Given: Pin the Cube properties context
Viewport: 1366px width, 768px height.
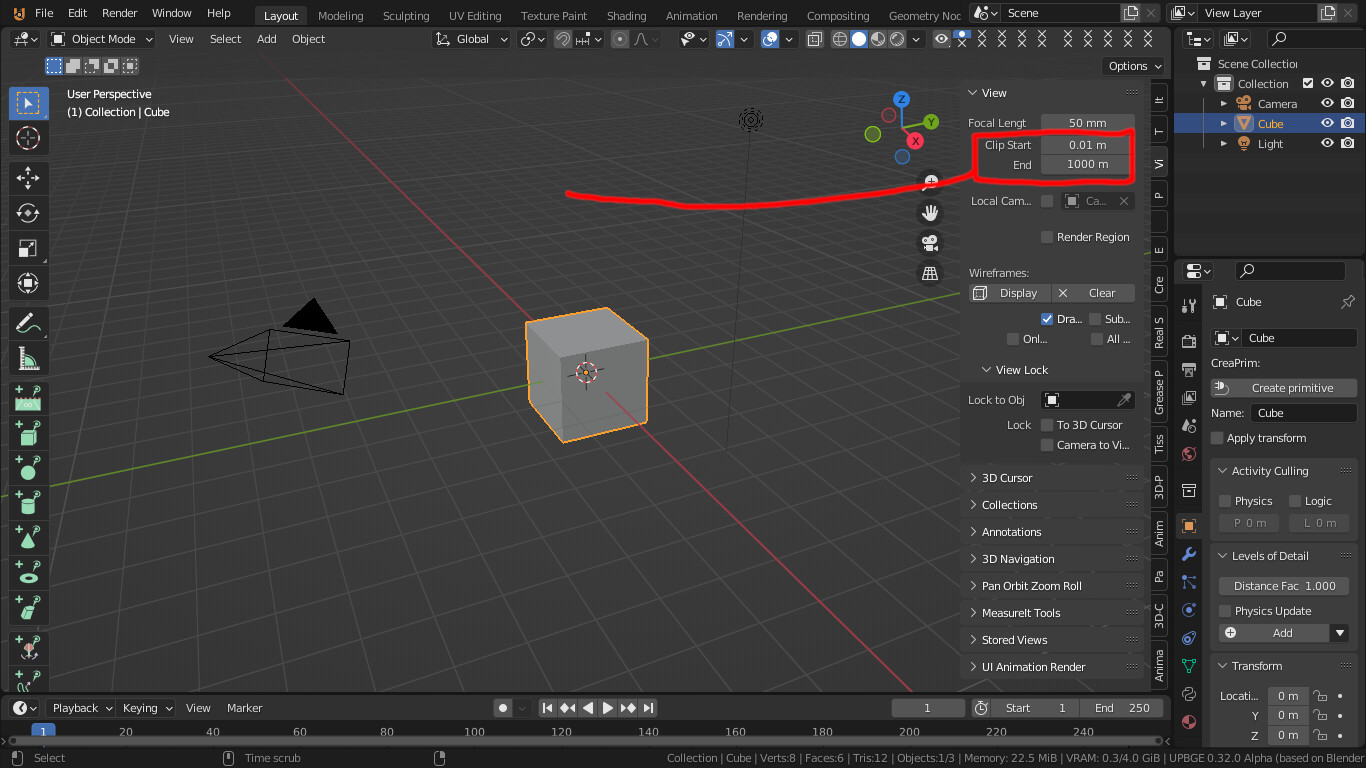Looking at the screenshot, I should pos(1347,302).
